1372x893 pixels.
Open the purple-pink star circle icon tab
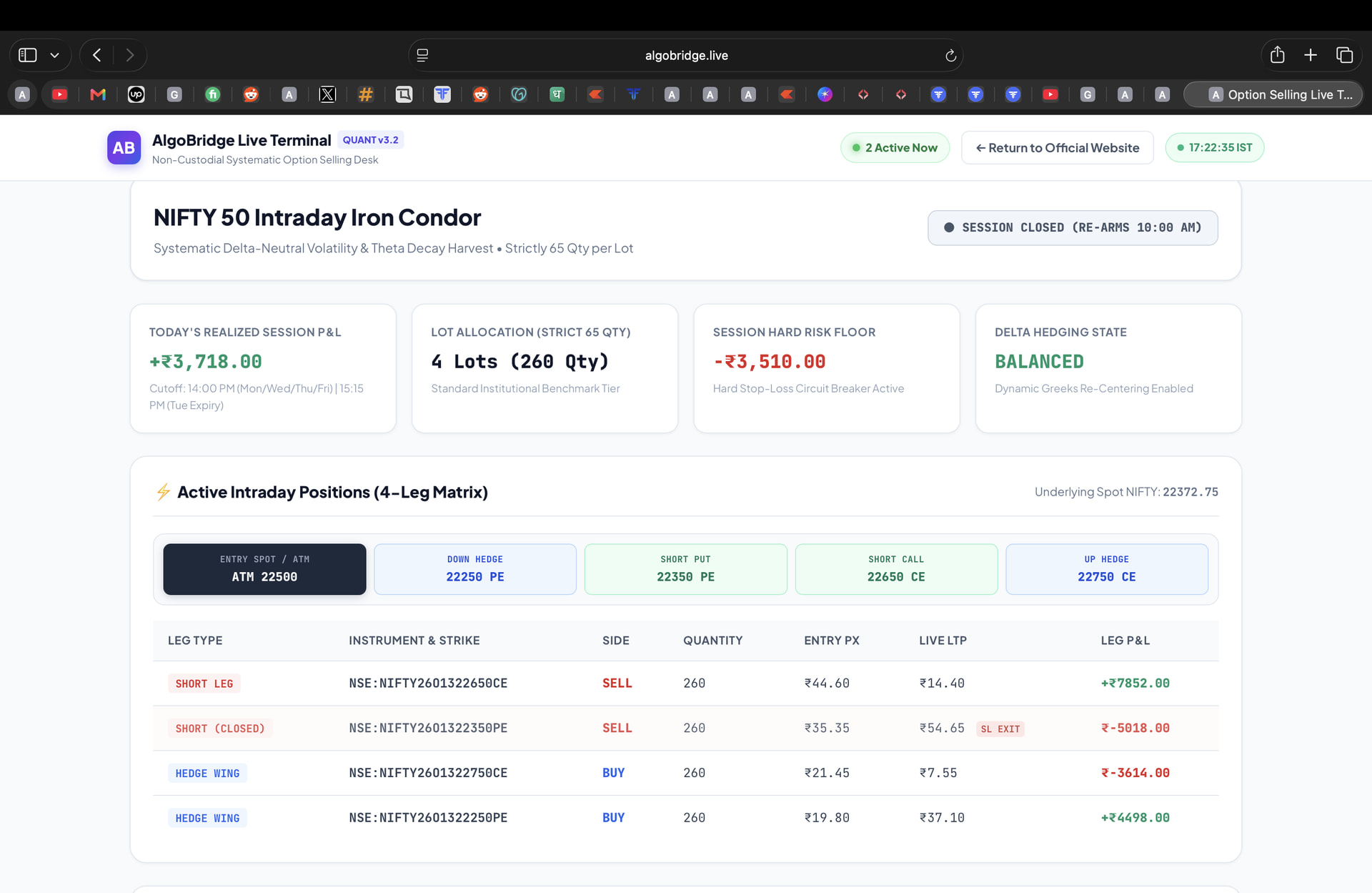point(825,94)
